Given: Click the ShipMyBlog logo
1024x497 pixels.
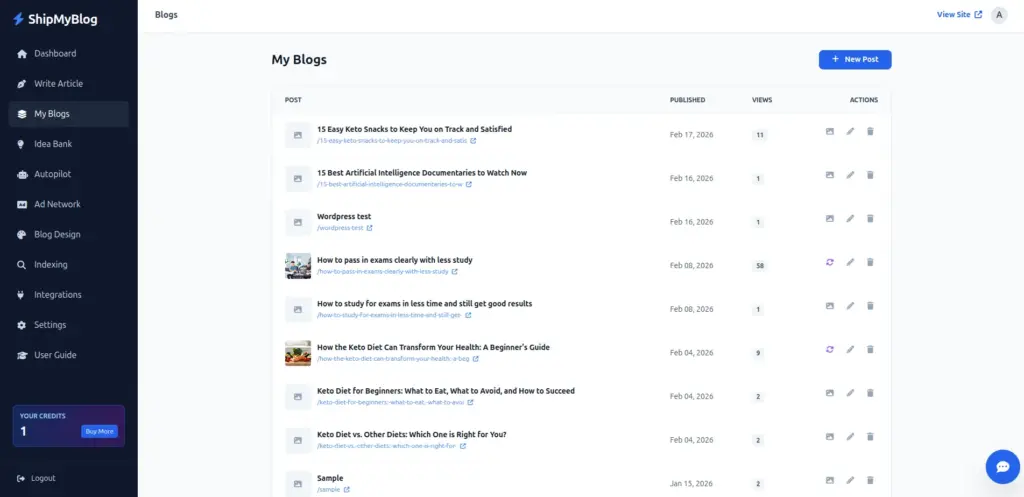Looking at the screenshot, I should pos(56,19).
